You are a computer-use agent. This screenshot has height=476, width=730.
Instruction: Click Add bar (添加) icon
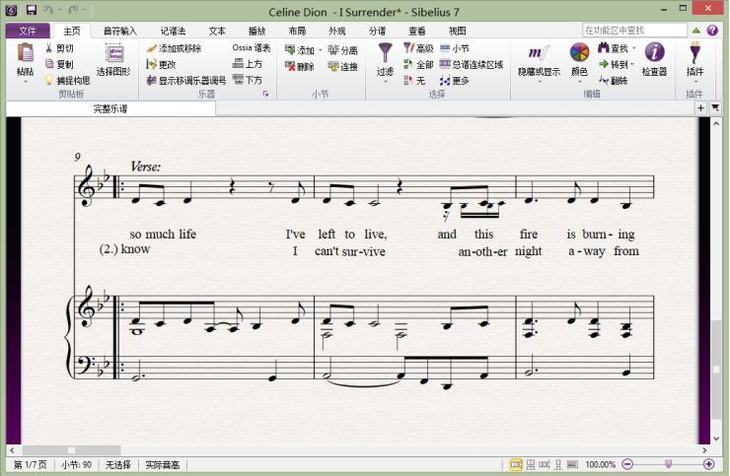click(290, 49)
